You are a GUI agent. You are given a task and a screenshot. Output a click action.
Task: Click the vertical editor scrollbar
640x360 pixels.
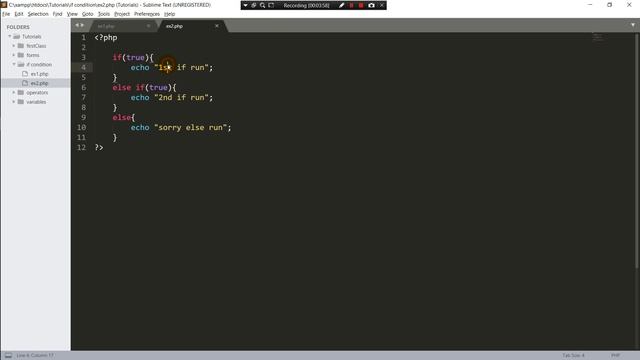[x=637, y=151]
